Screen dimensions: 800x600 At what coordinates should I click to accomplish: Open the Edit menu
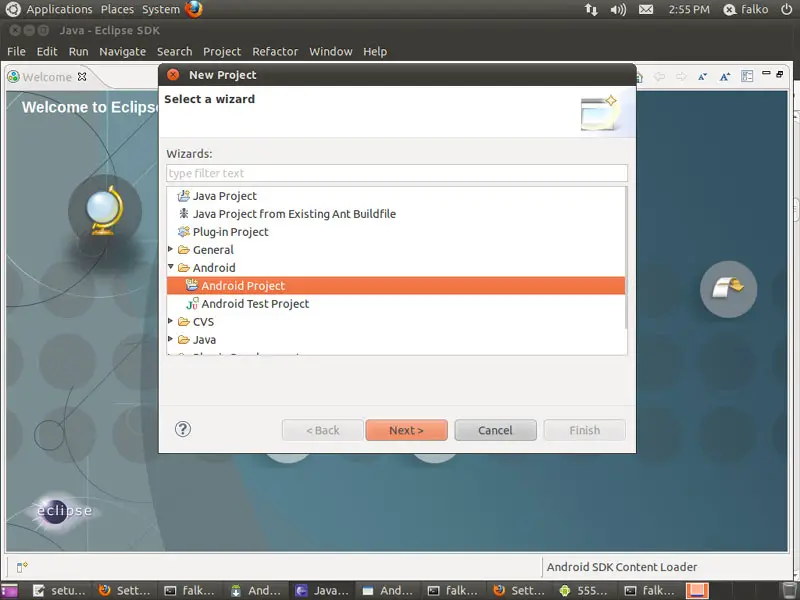47,52
